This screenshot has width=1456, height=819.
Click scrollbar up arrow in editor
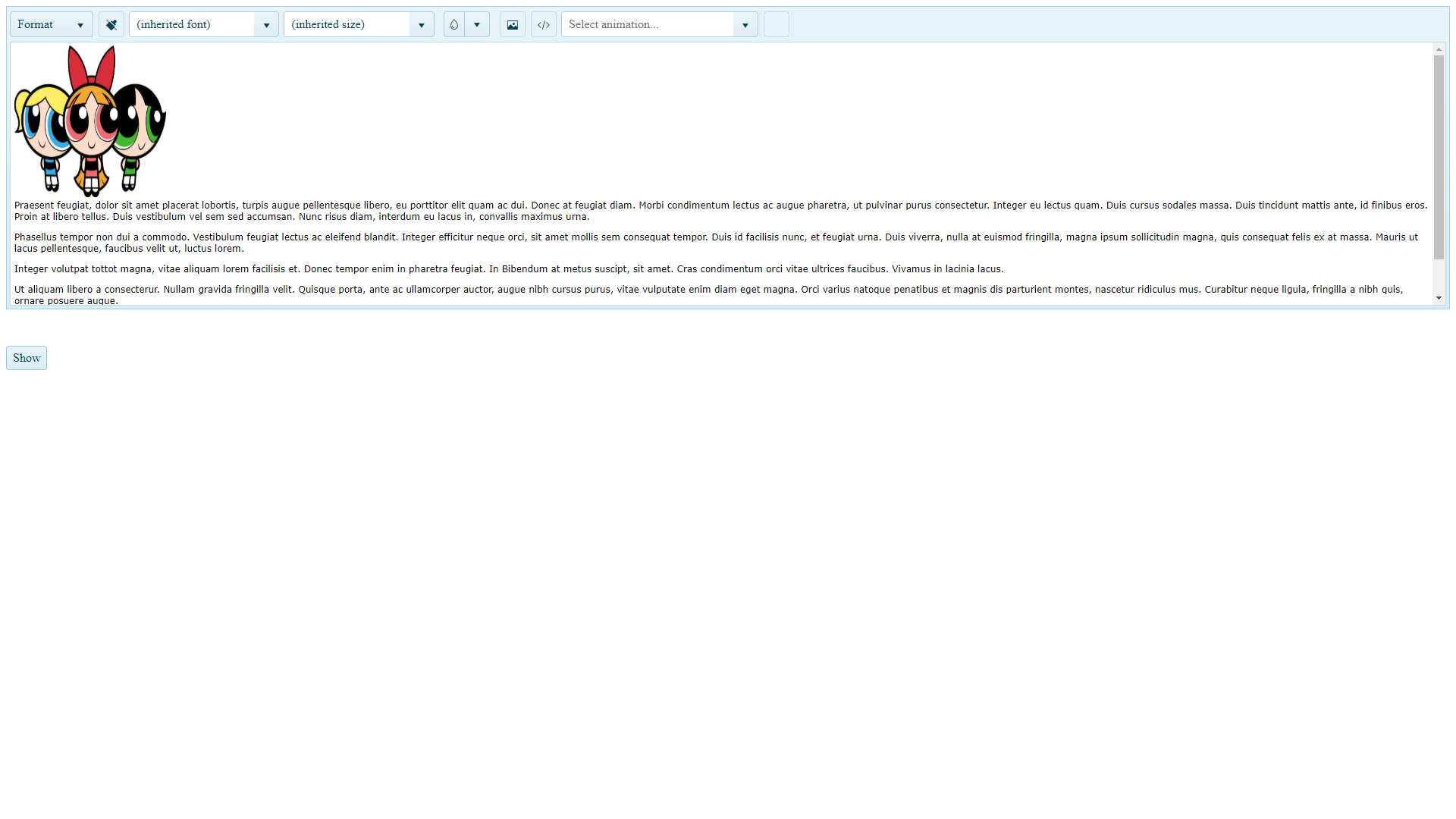point(1439,49)
